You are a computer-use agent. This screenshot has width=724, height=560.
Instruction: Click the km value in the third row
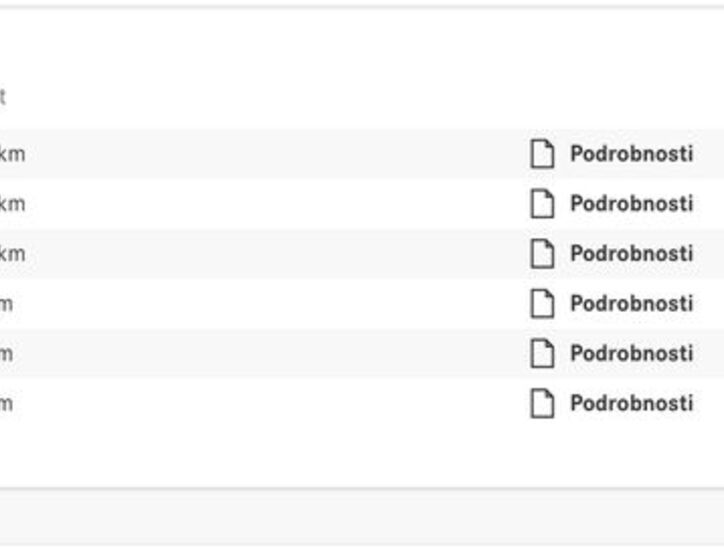[12, 253]
